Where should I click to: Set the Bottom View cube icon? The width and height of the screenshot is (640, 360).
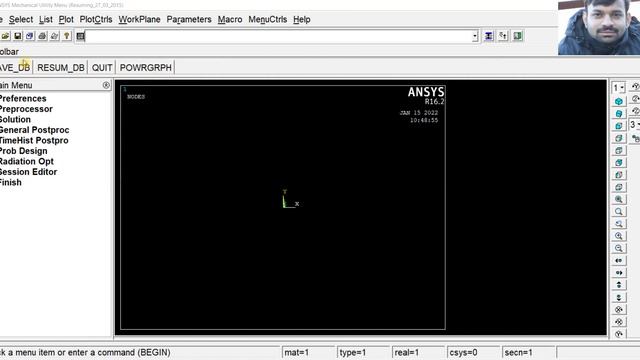tap(619, 187)
